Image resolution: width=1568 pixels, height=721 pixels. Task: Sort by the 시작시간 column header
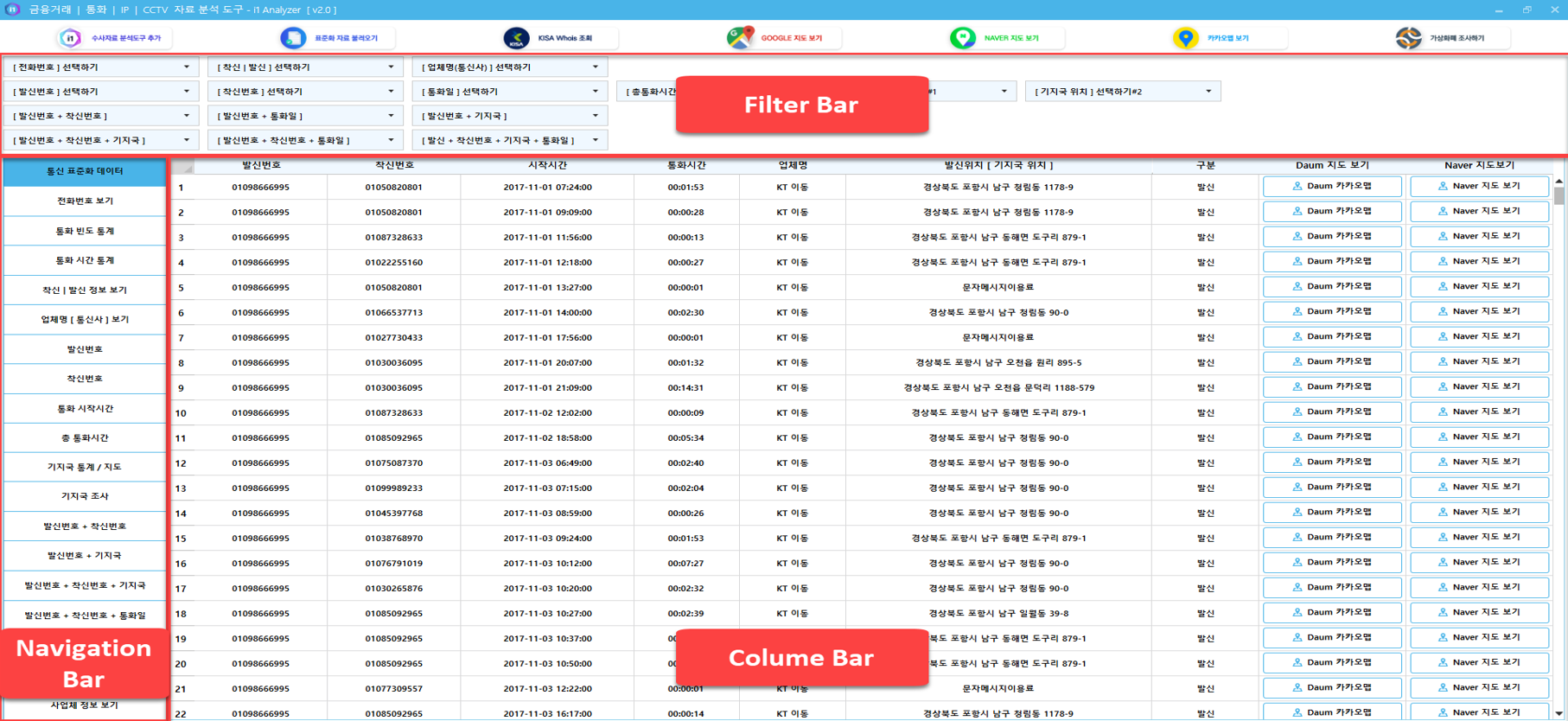[x=547, y=165]
